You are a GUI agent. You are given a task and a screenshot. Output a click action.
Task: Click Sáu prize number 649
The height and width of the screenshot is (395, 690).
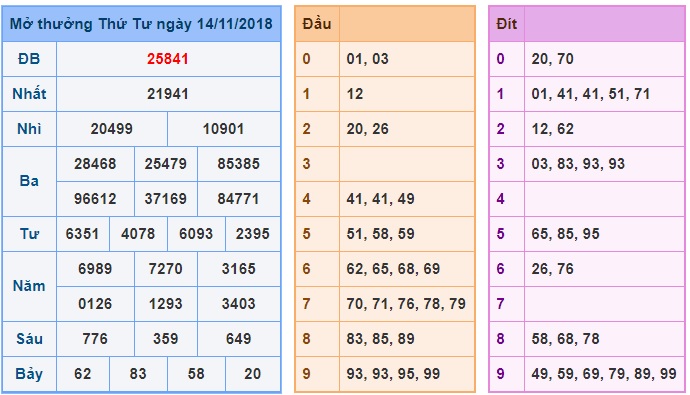point(239,339)
